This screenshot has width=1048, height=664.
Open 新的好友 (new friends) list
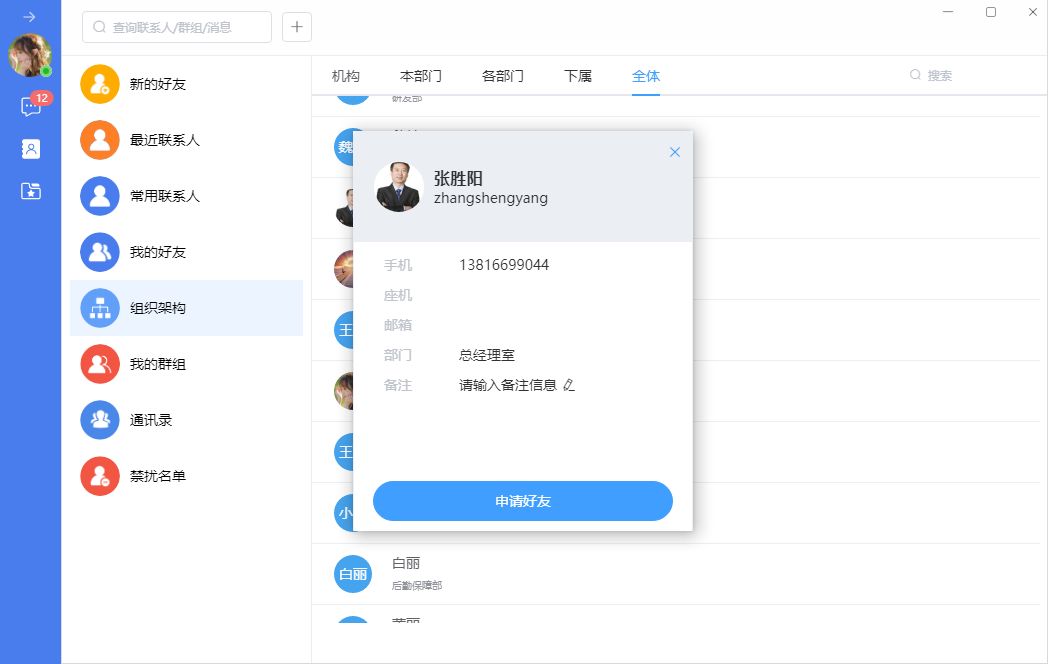point(158,84)
